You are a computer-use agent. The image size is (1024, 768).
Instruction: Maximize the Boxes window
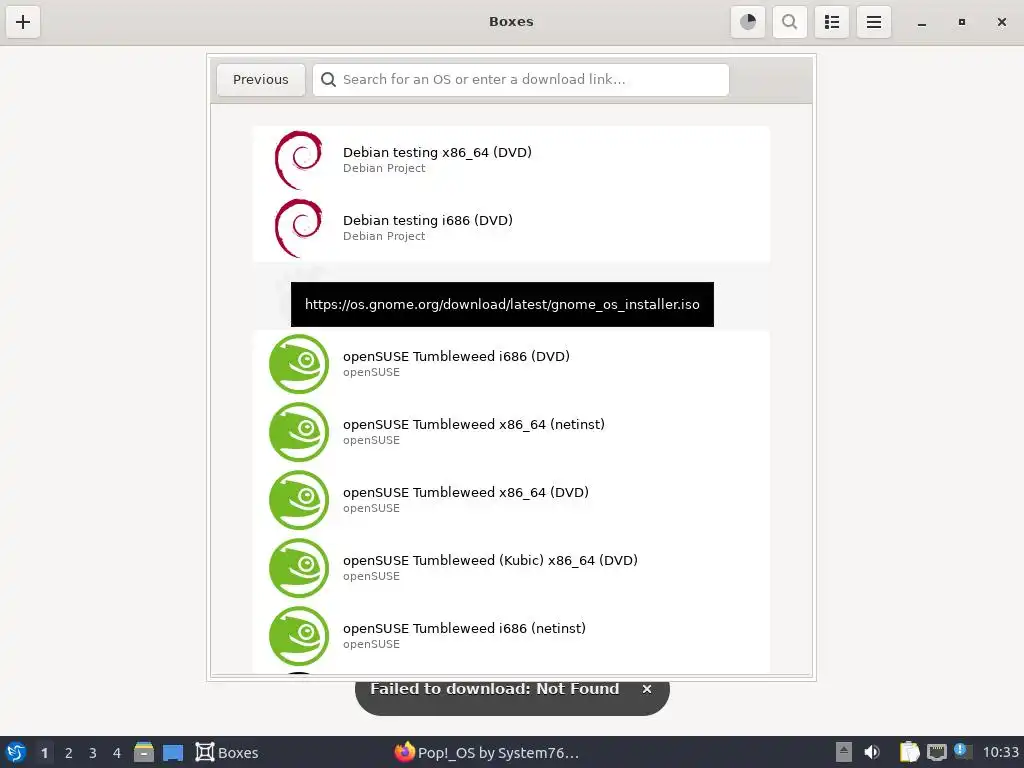tap(962, 22)
